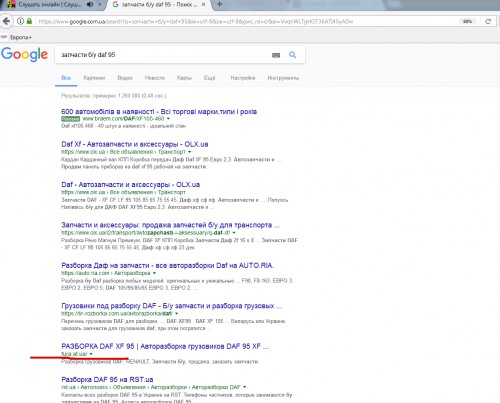
Task: Open ad result 600 автомобілів в наявності
Action: (159, 112)
